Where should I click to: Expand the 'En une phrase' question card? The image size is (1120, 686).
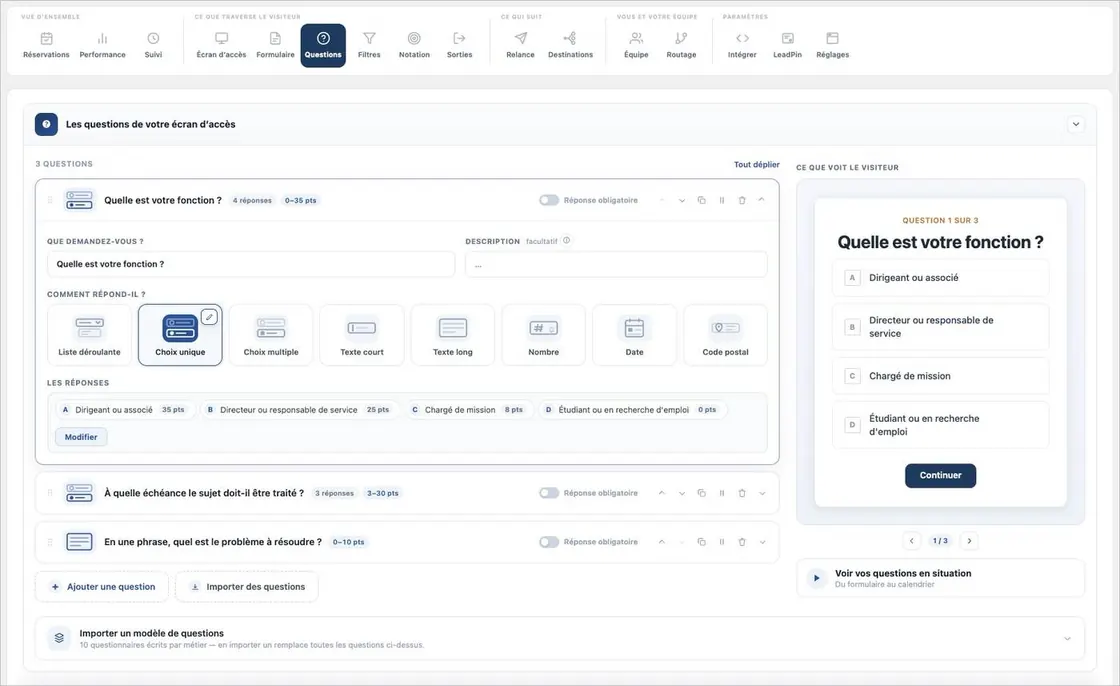pyautogui.click(x=762, y=542)
